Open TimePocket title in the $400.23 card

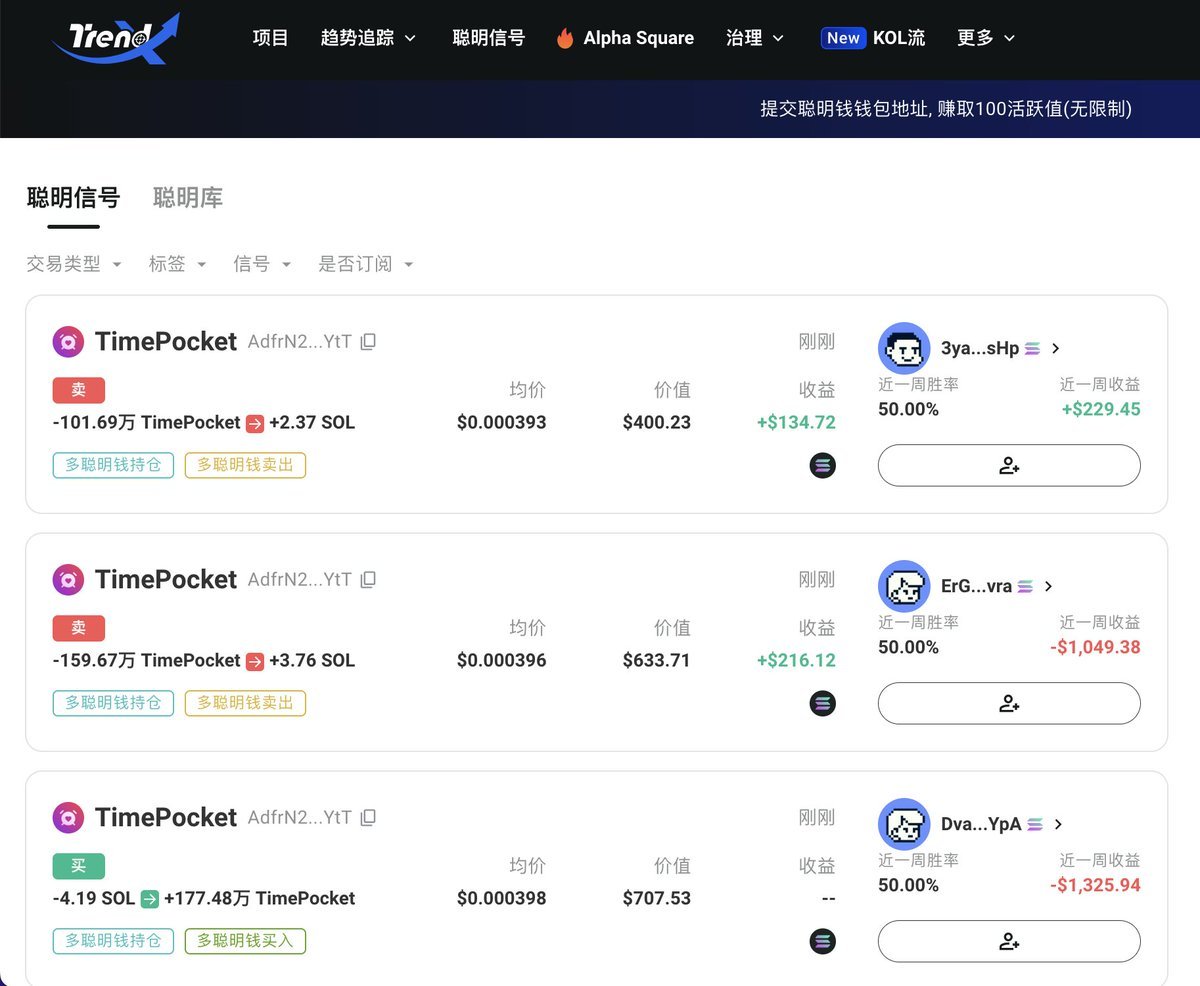[x=166, y=342]
